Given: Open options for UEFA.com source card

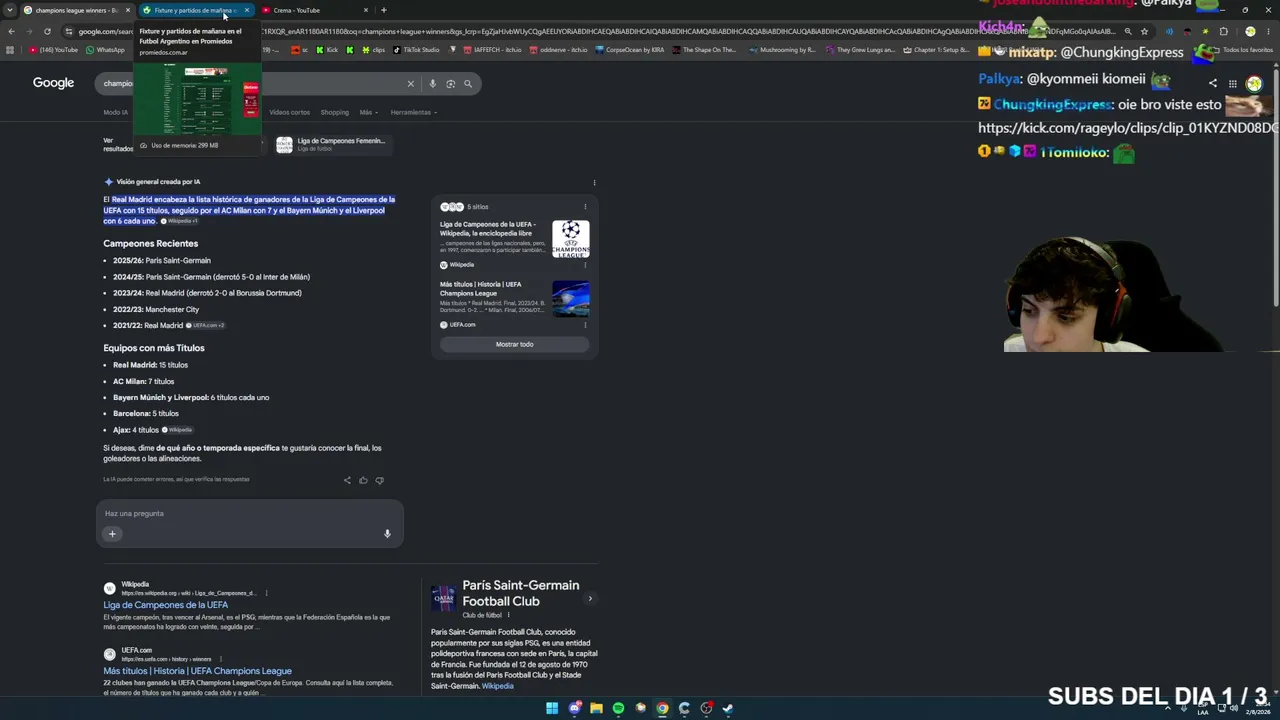Looking at the screenshot, I should click(x=585, y=325).
